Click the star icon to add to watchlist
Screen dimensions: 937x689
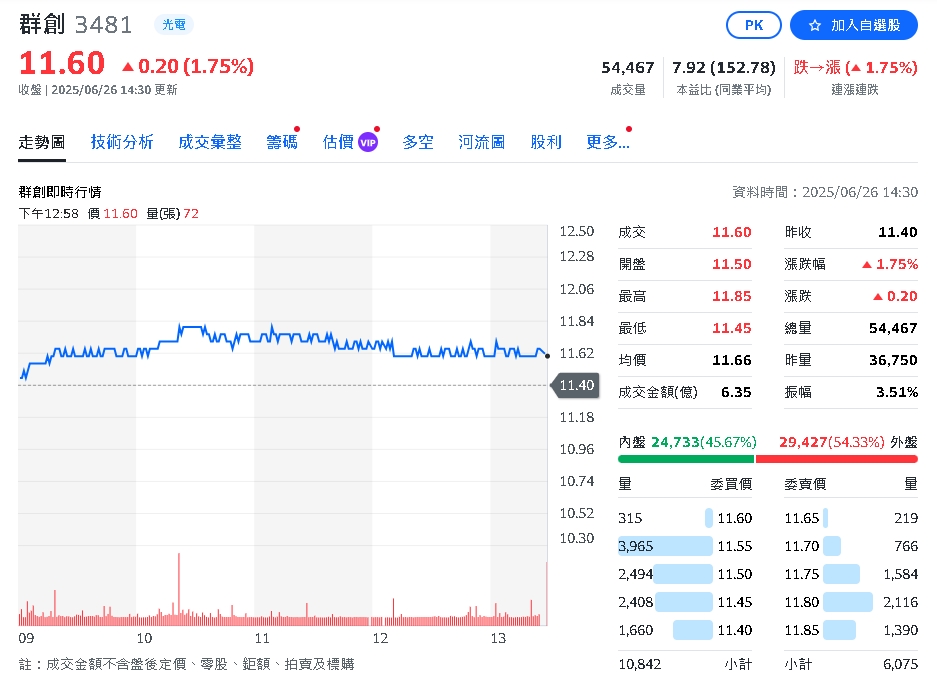click(x=815, y=25)
